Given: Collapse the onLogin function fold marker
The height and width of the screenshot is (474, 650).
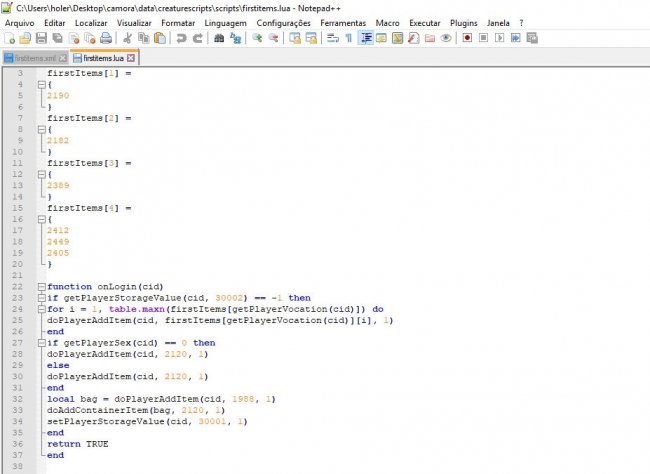Looking at the screenshot, I should click(41, 287).
